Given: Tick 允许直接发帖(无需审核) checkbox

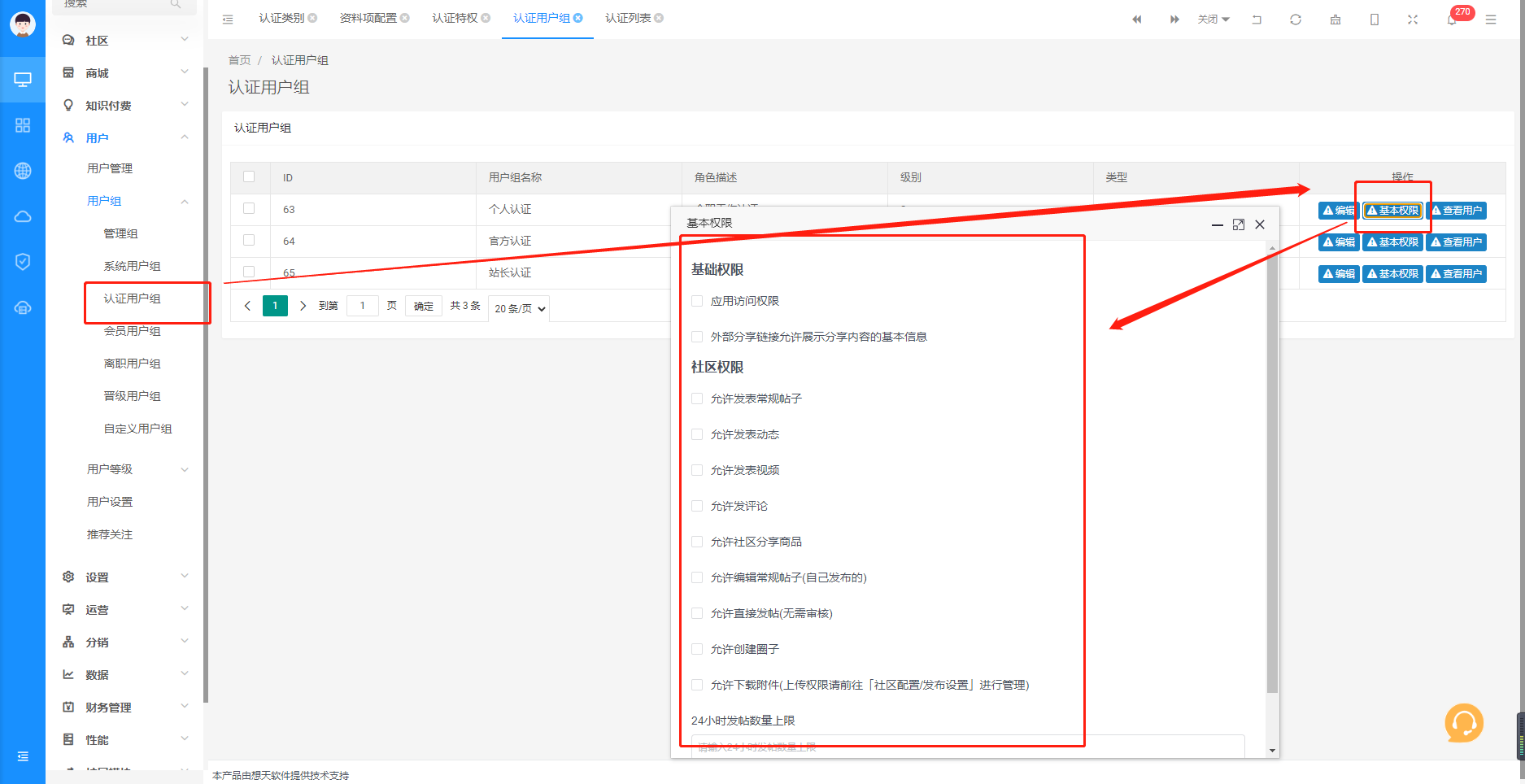Looking at the screenshot, I should (697, 613).
